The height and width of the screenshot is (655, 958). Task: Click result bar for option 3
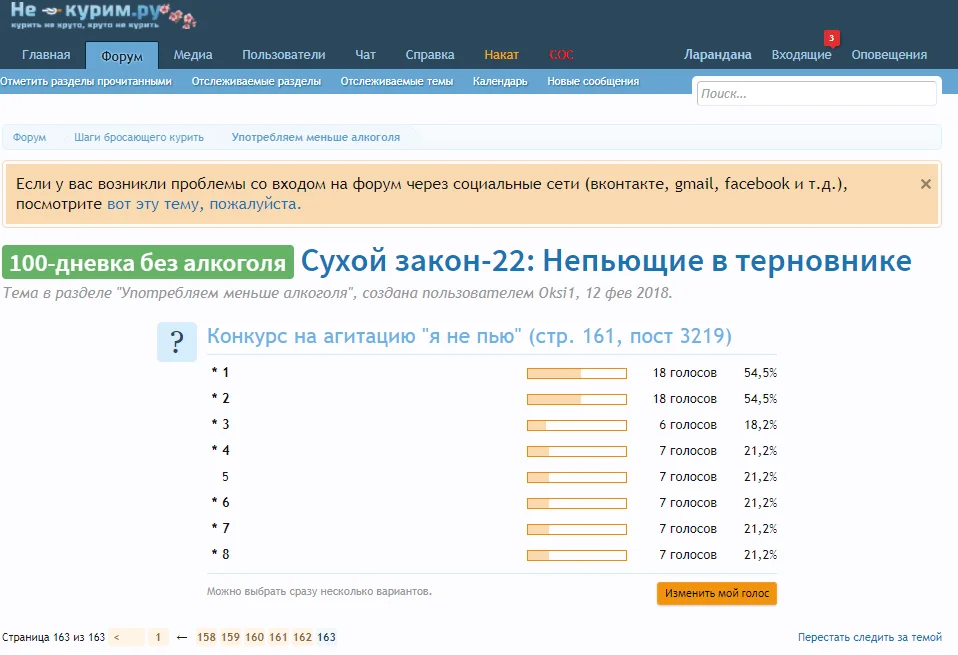[x=577, y=425]
